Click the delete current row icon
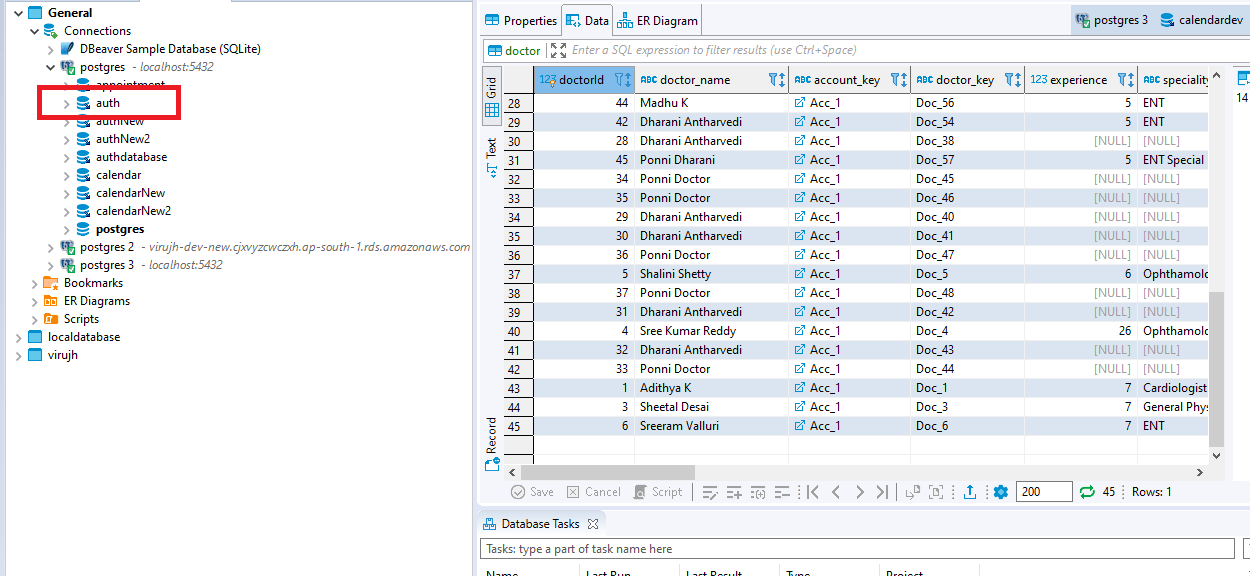The image size is (1250, 576). point(782,492)
